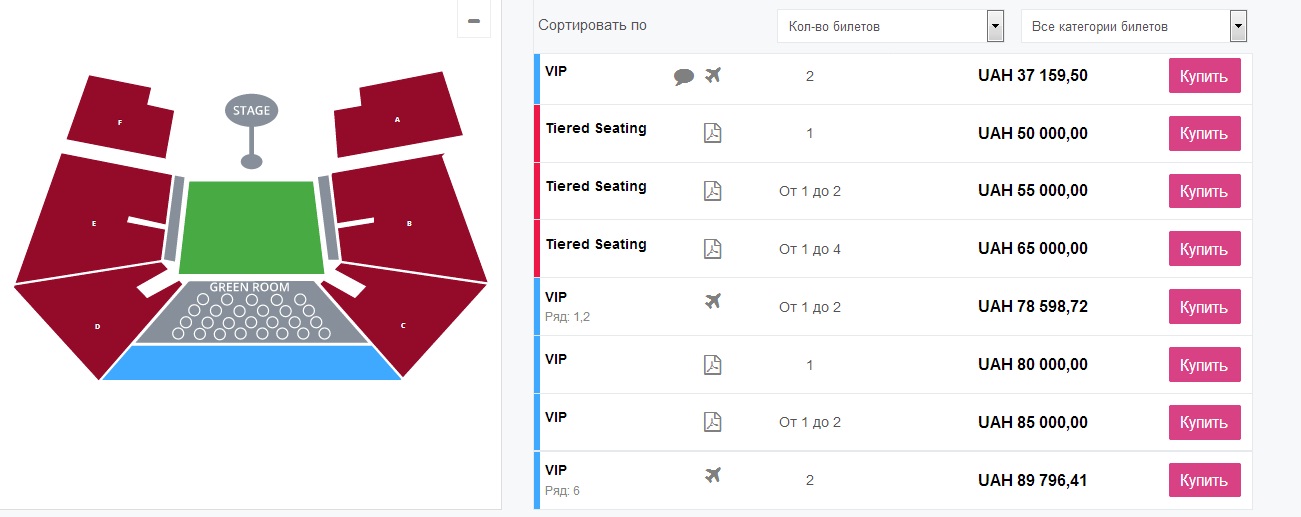1301x517 pixels.
Task: Select the green standing area on map
Action: (252, 226)
